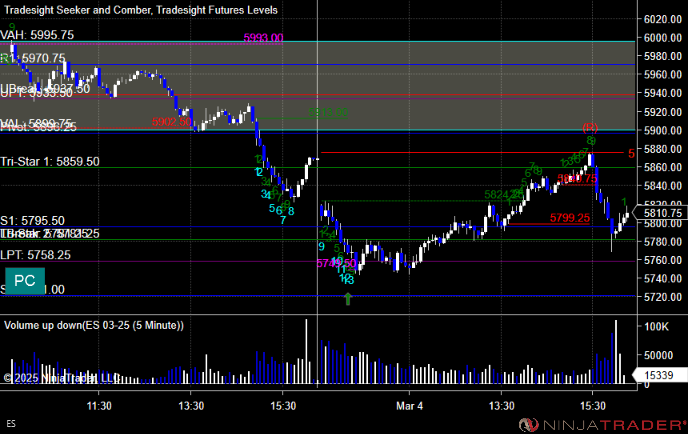The image size is (688, 434).
Task: Click the 50000 volume axis label
Action: click(658, 355)
